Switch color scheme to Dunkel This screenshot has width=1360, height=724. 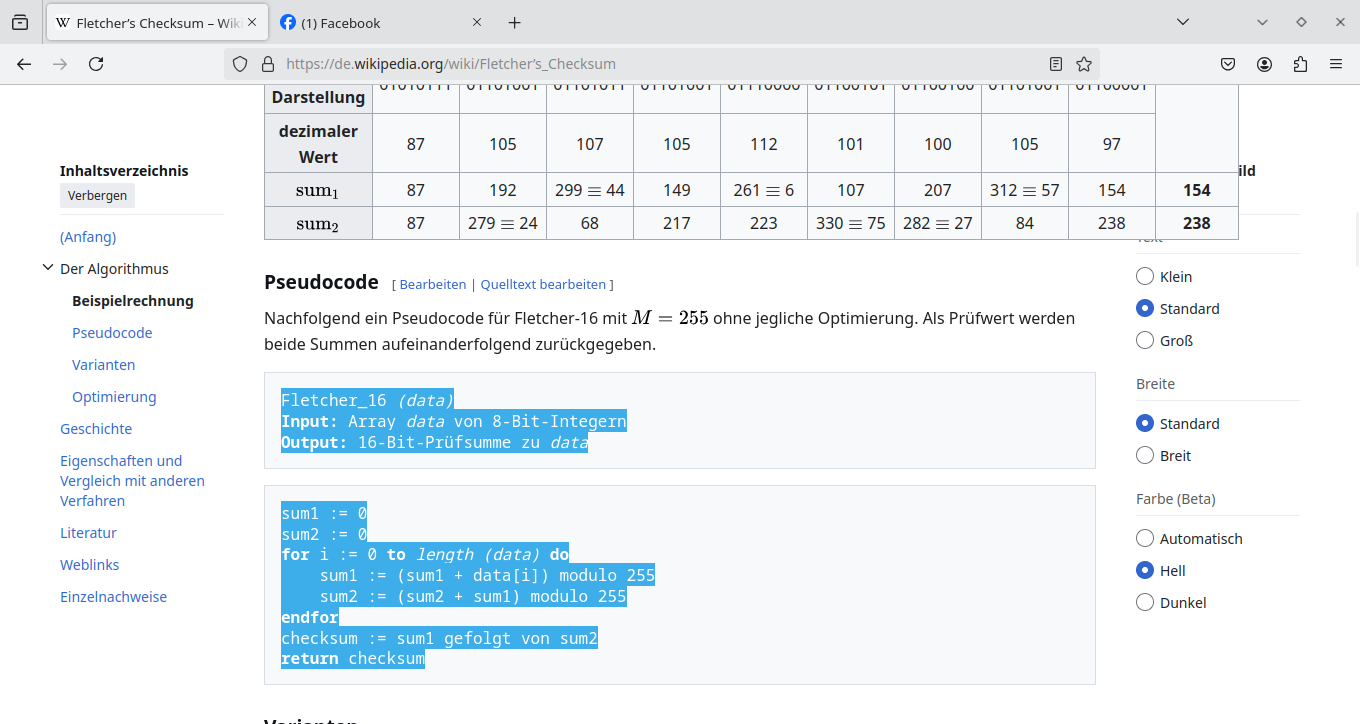(1144, 602)
